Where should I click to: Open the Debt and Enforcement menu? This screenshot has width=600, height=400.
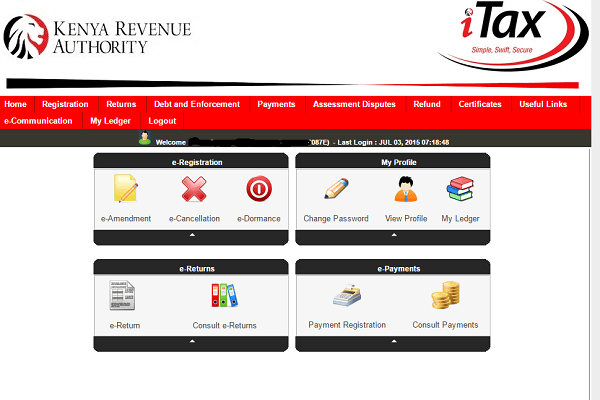click(x=197, y=104)
